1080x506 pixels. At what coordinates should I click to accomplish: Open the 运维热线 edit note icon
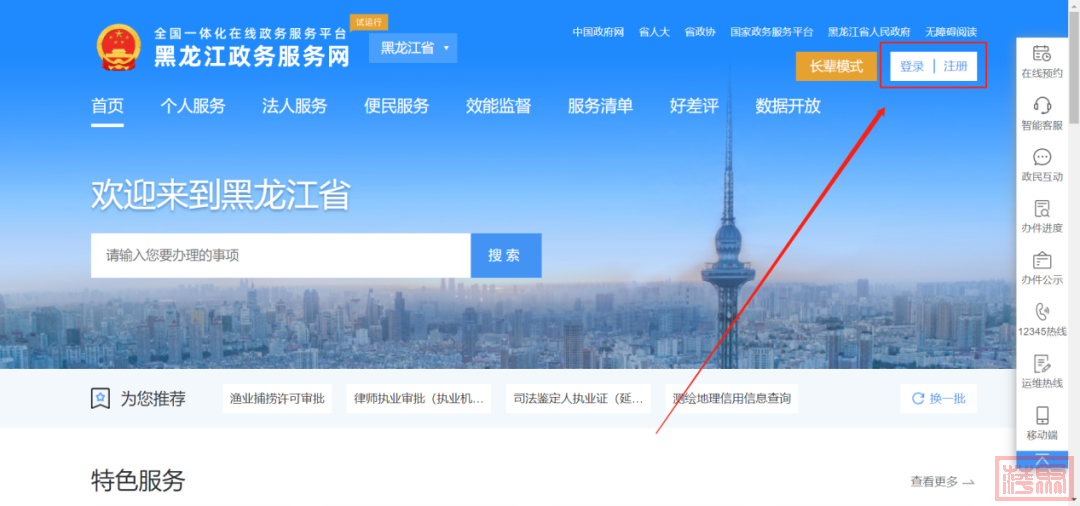pos(1041,363)
